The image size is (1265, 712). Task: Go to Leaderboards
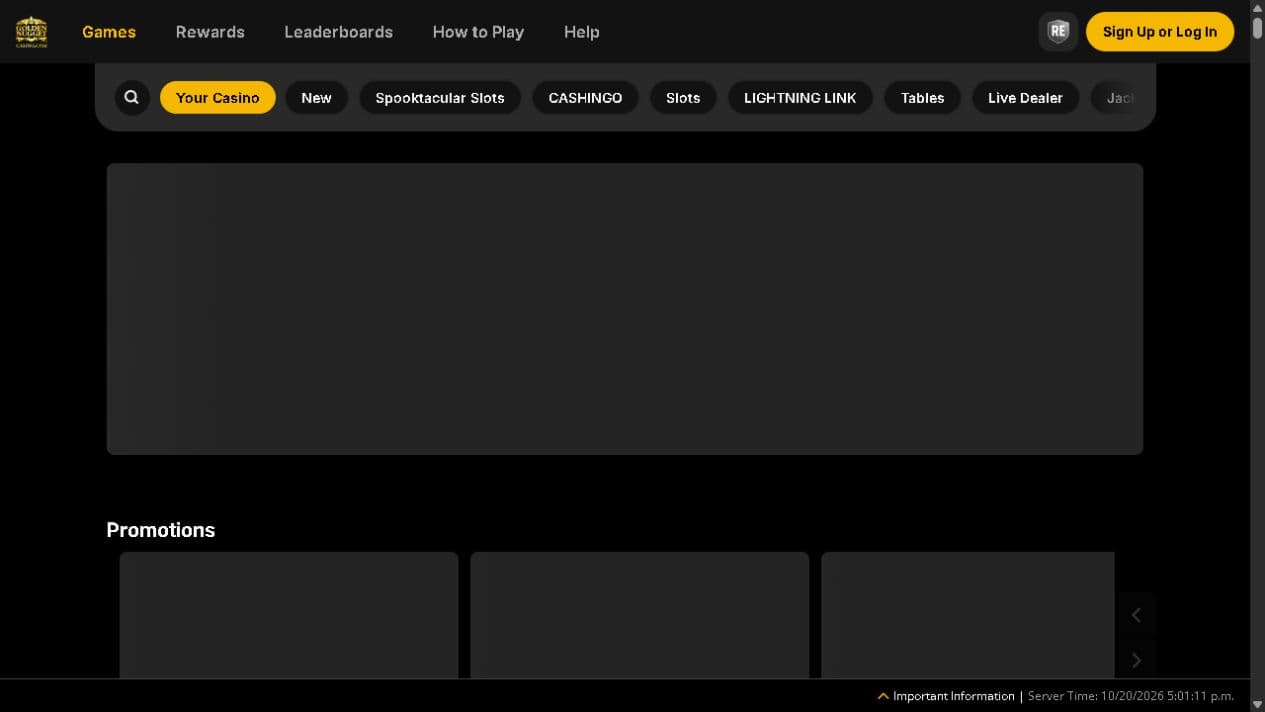pyautogui.click(x=338, y=32)
